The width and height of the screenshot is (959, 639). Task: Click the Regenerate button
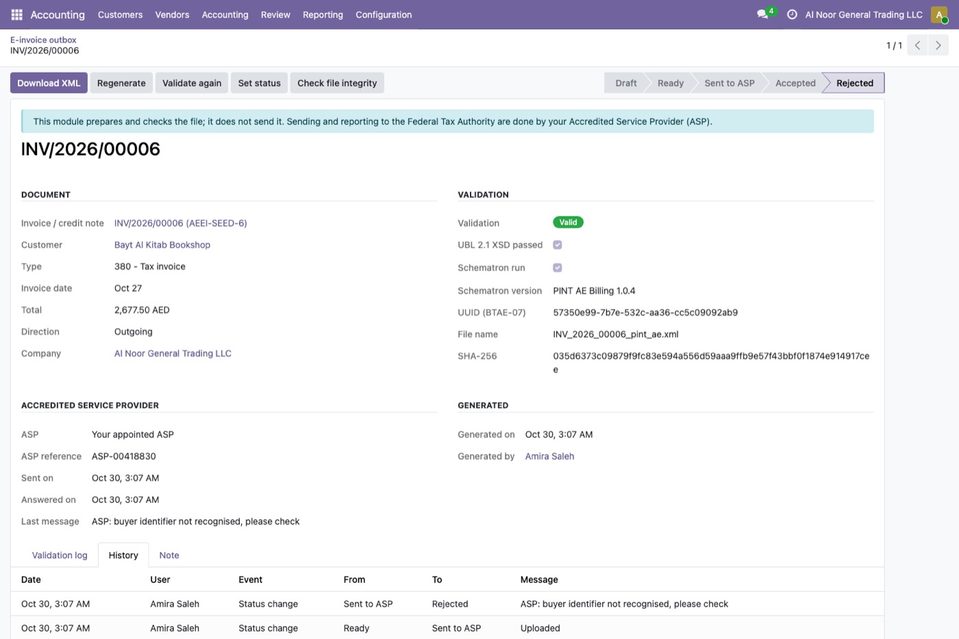click(121, 83)
